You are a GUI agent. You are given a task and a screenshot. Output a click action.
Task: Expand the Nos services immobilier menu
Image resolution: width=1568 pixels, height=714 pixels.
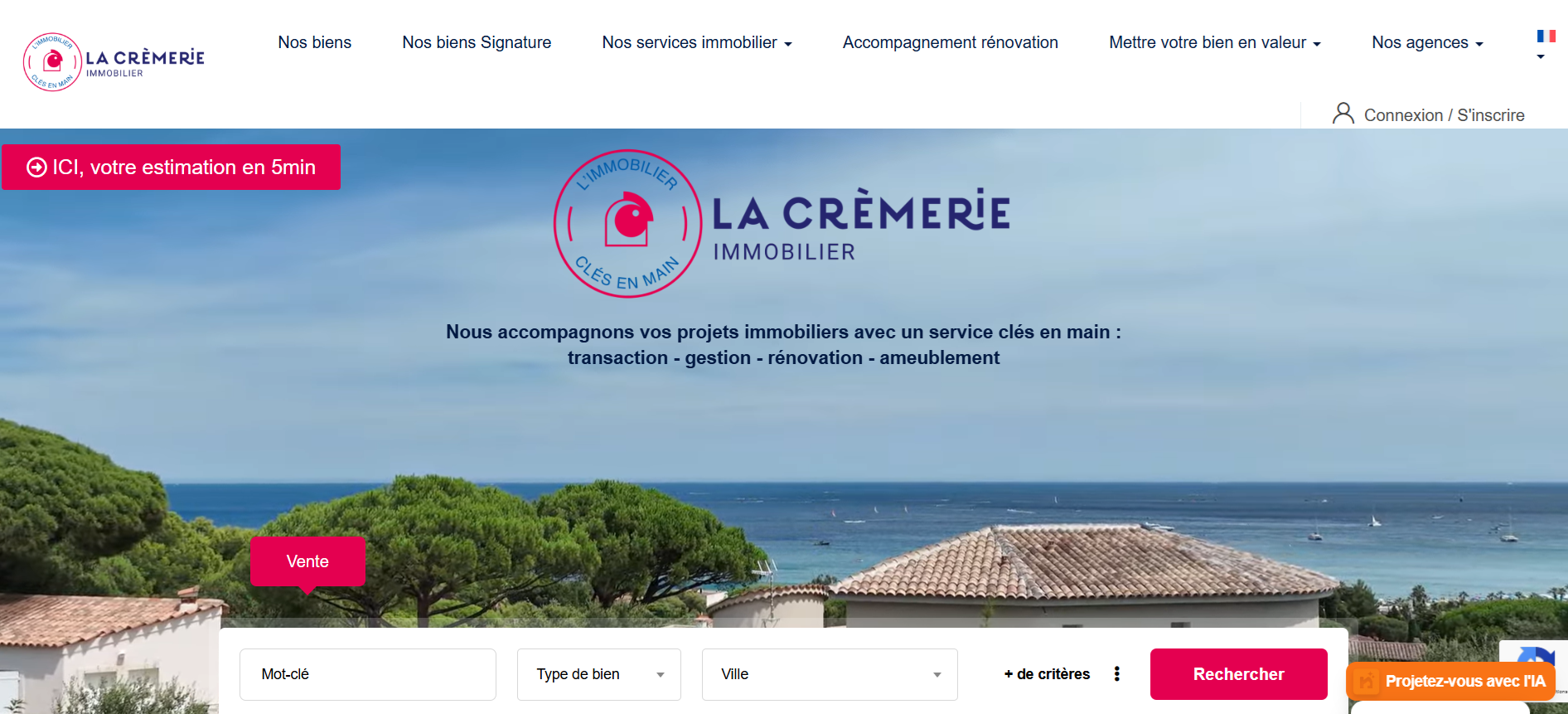(x=697, y=42)
